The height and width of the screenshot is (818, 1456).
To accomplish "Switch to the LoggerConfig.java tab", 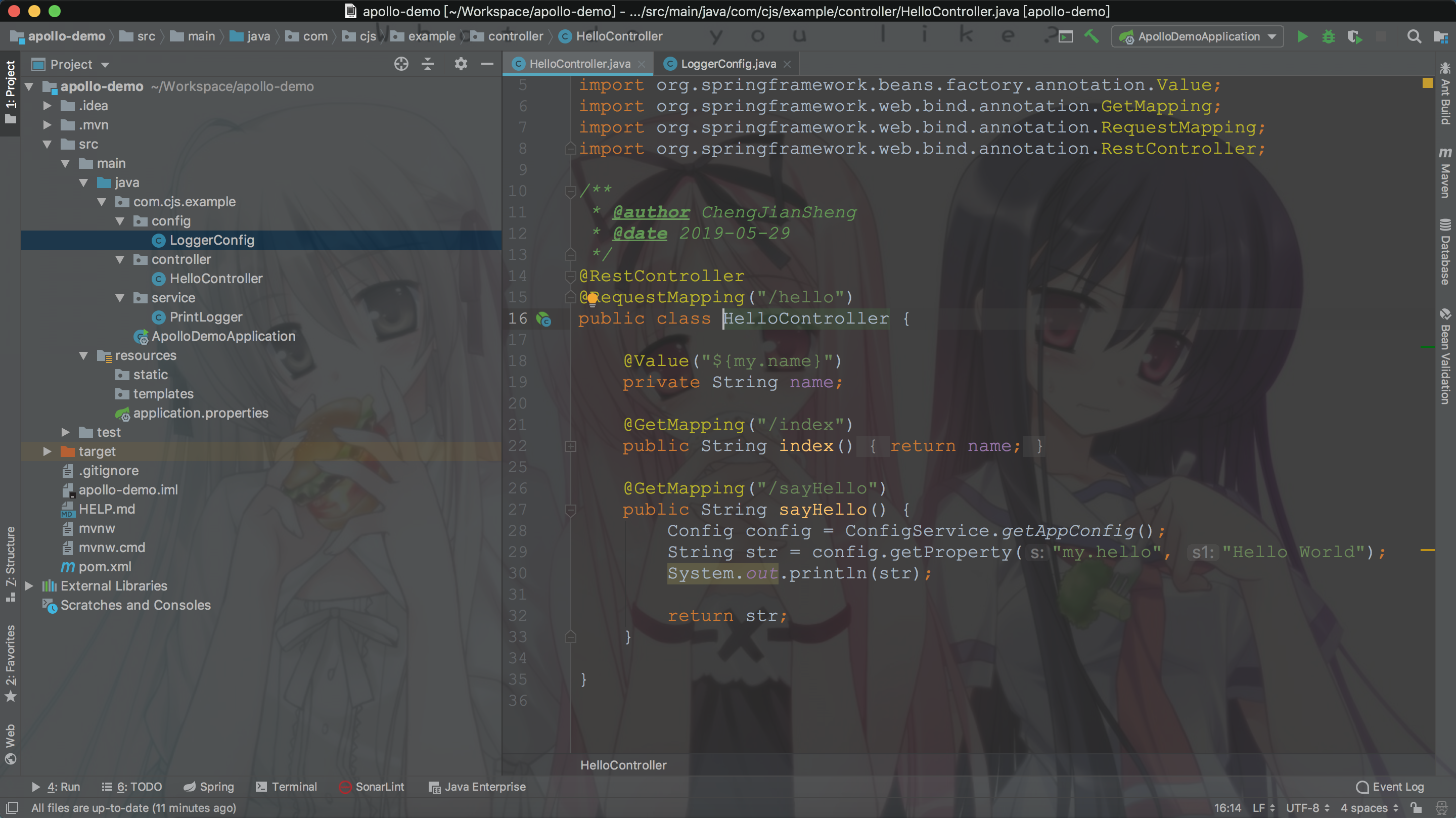I will (x=728, y=64).
